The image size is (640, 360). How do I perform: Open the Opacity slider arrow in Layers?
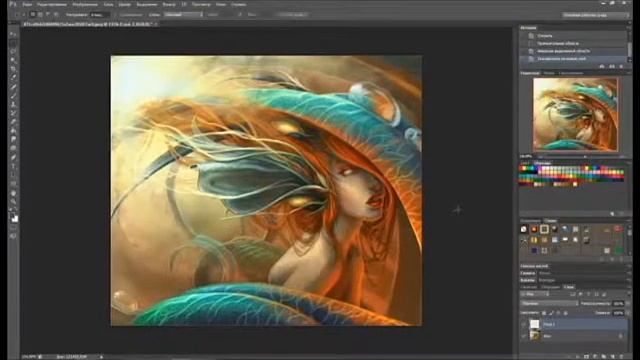coord(628,304)
